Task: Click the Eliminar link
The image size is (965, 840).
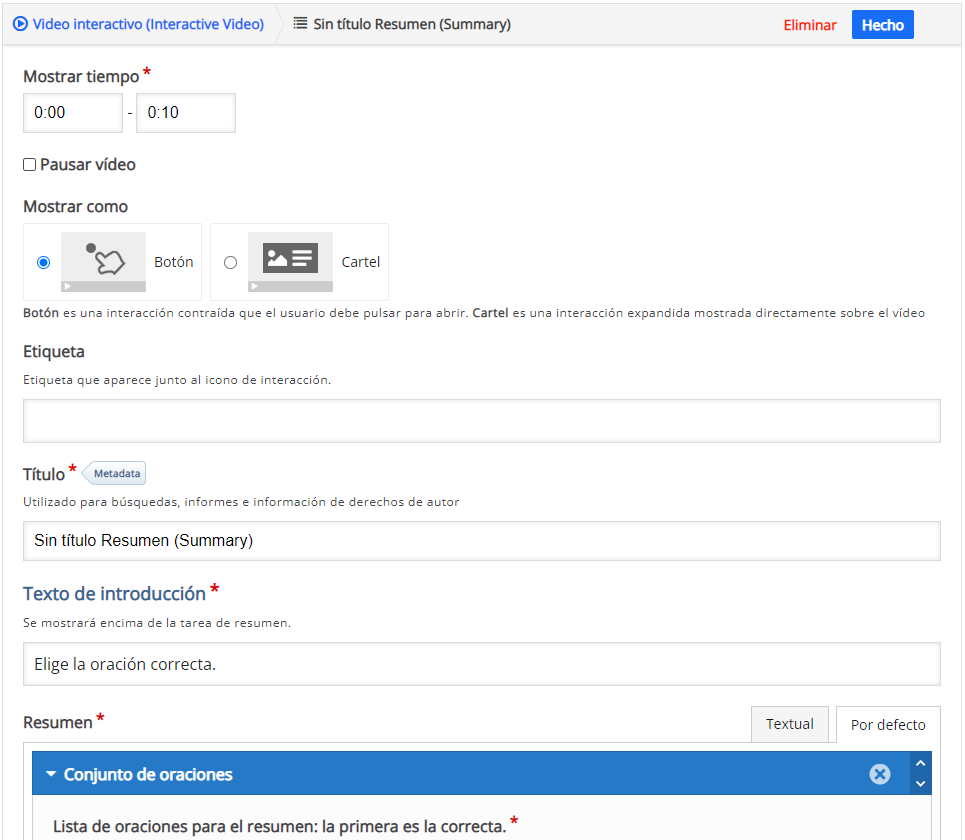Action: pos(809,25)
